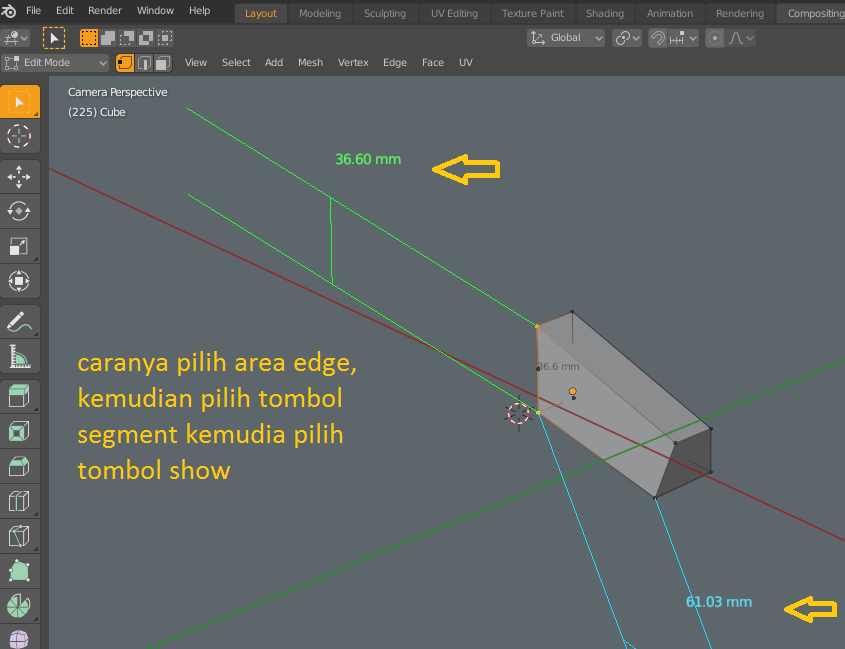Open the Face menu
The image size is (845, 649).
433,63
